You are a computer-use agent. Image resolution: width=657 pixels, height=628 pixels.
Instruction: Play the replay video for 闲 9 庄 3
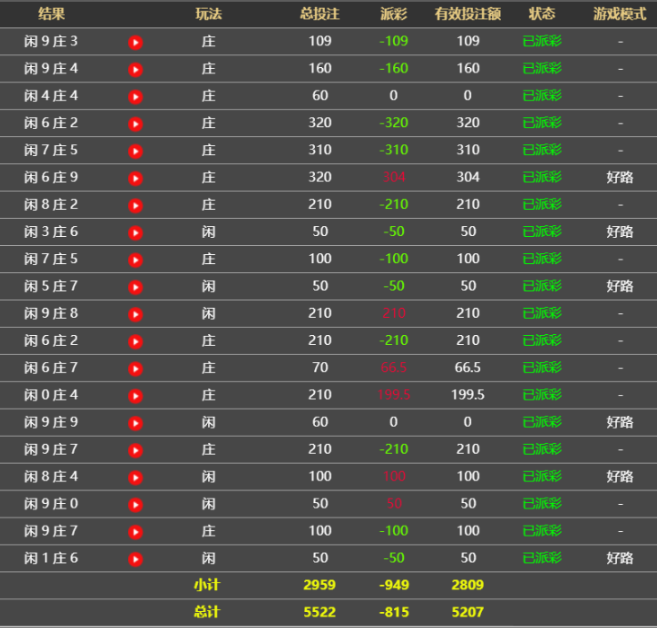136,42
